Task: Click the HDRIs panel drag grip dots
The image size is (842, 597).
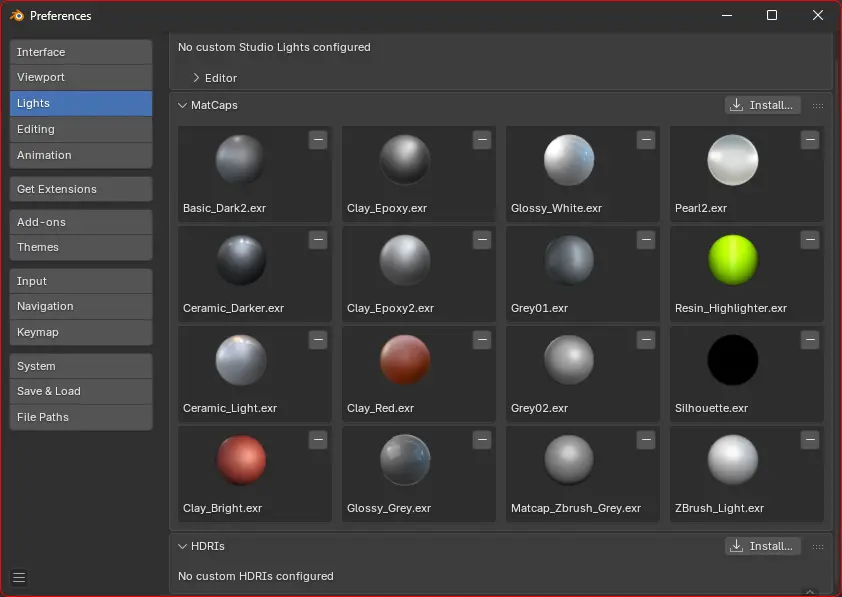Action: tap(818, 547)
